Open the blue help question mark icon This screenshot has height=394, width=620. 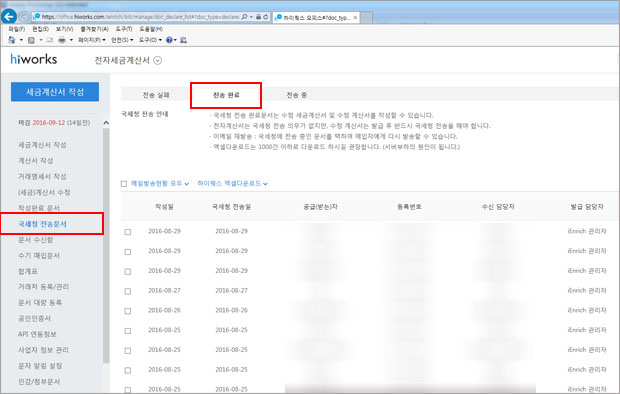[169, 40]
